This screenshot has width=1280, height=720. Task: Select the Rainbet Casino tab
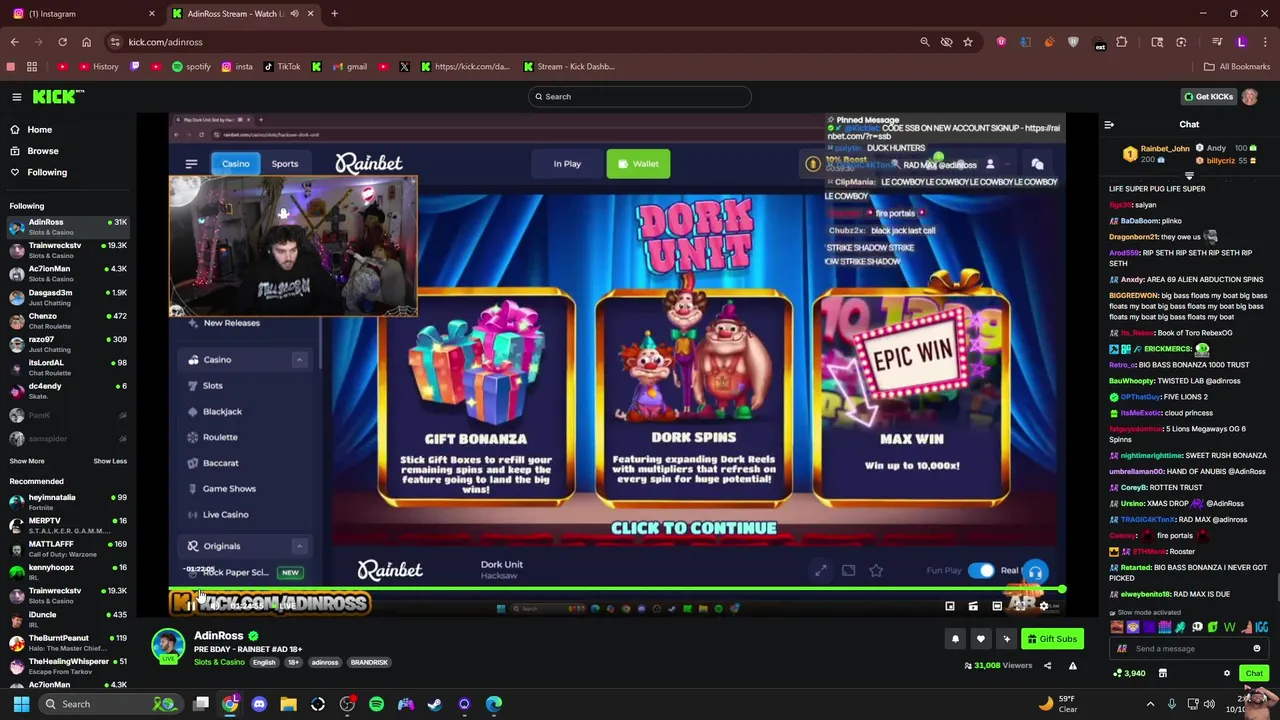pyautogui.click(x=236, y=164)
